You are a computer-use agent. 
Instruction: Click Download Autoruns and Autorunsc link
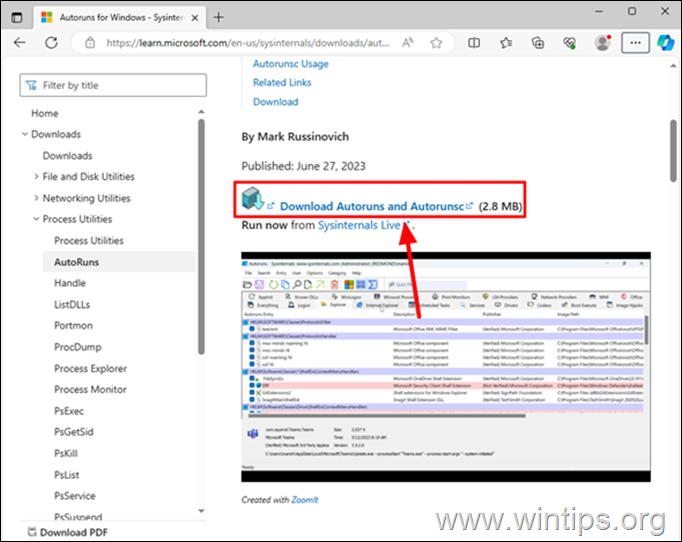(x=372, y=206)
